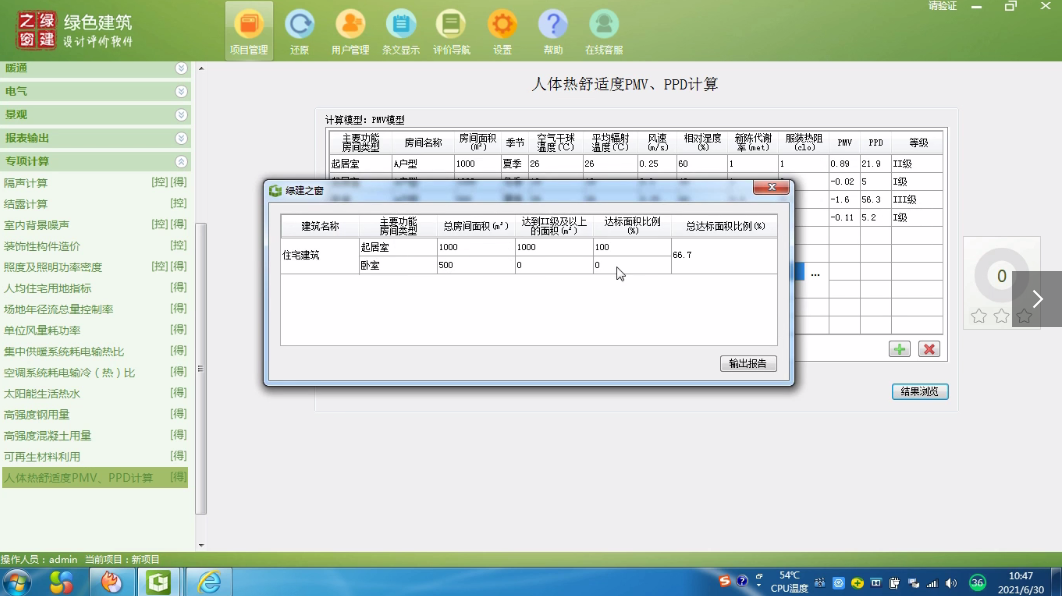Open 场地年径流总量控制率 item
The image size is (1062, 596).
(x=58, y=309)
